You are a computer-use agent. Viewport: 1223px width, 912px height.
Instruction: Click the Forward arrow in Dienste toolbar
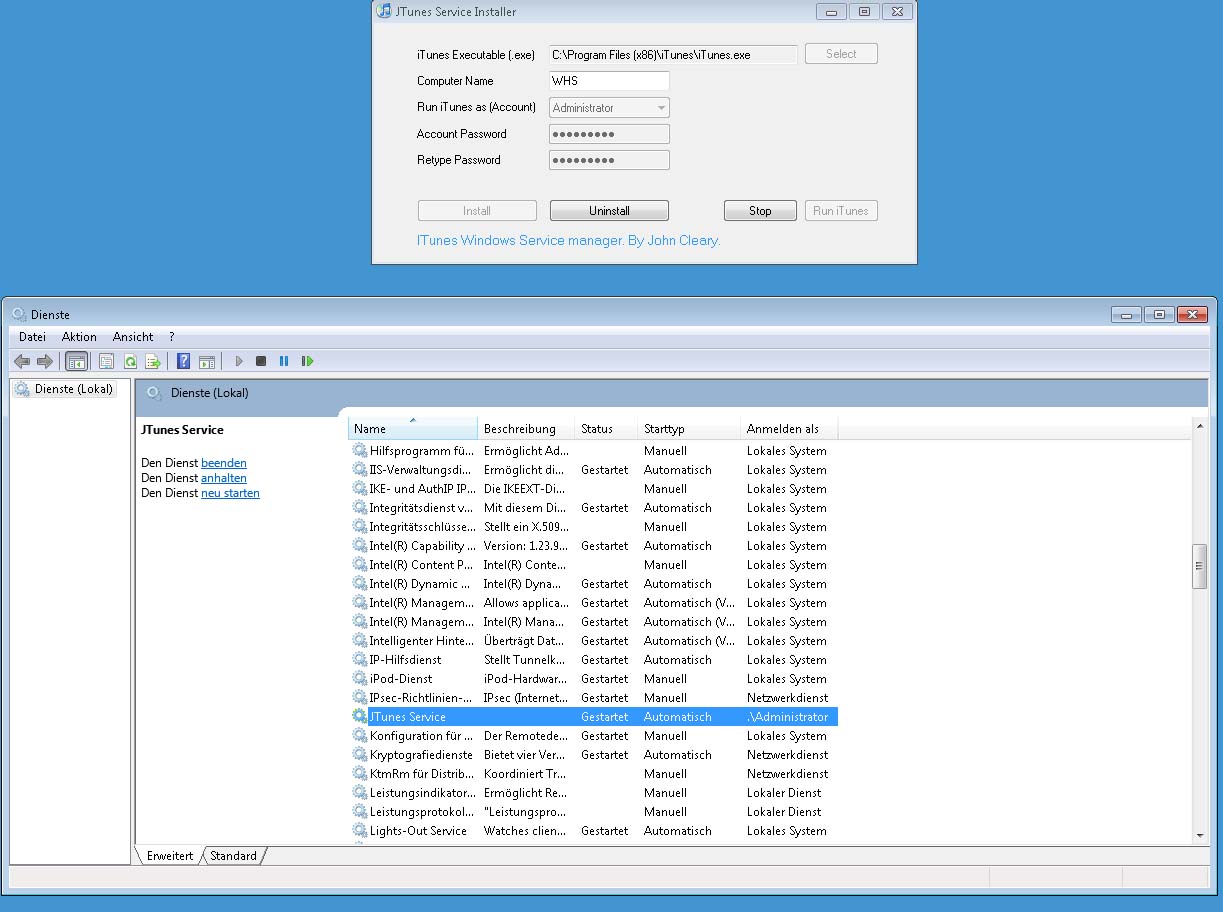coord(44,361)
